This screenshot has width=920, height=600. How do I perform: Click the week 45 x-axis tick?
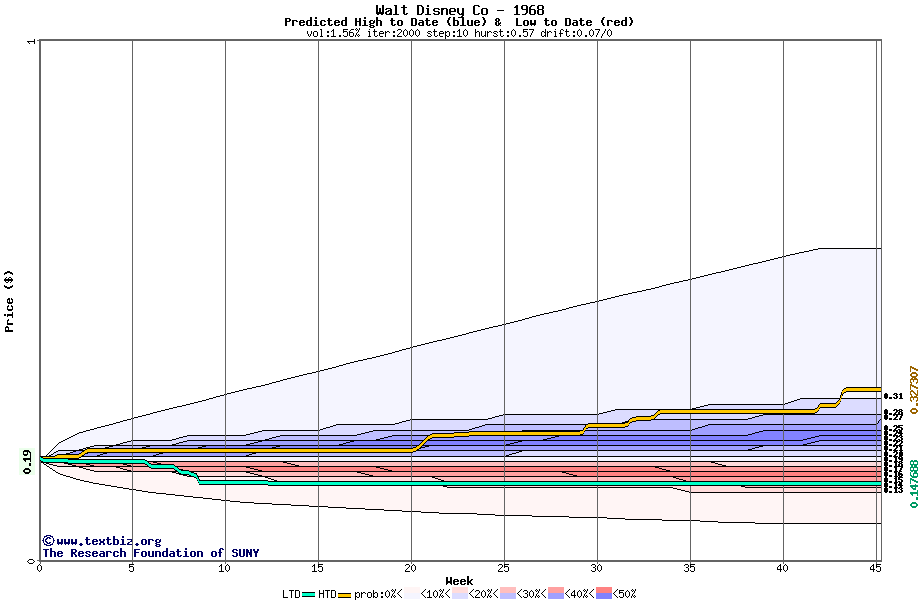875,568
